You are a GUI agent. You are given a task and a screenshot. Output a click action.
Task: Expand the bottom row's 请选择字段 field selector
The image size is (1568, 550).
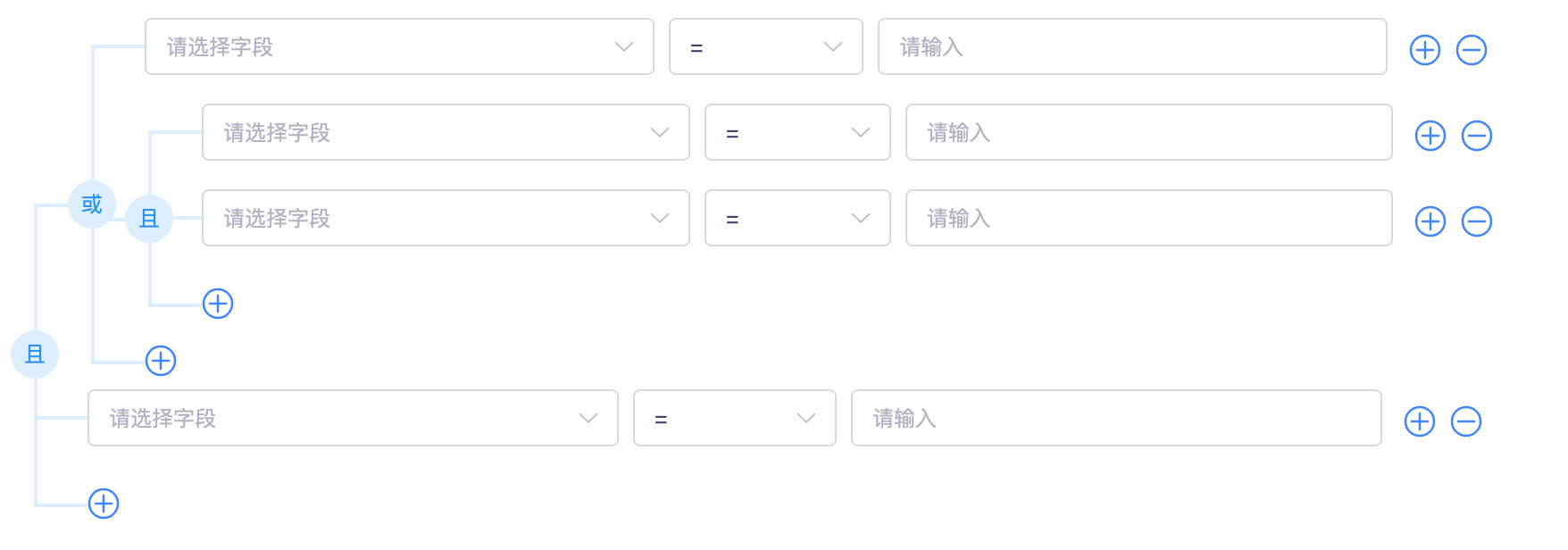click(353, 418)
